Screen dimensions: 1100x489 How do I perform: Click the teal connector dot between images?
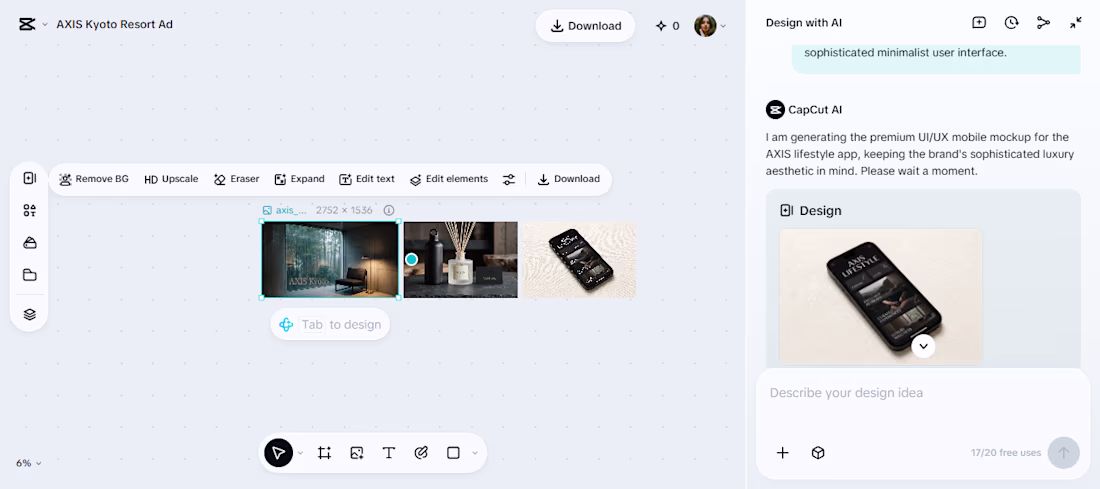pos(412,260)
